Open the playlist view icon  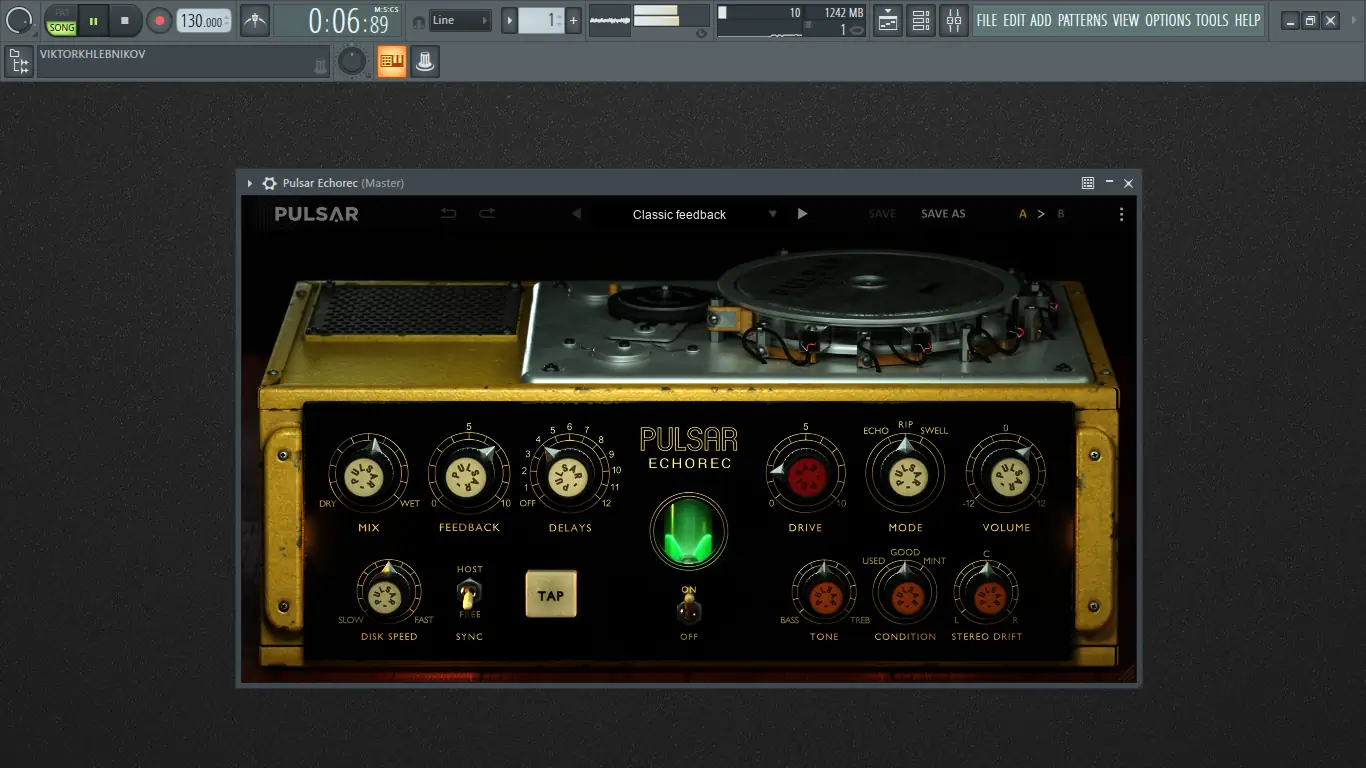pos(888,20)
